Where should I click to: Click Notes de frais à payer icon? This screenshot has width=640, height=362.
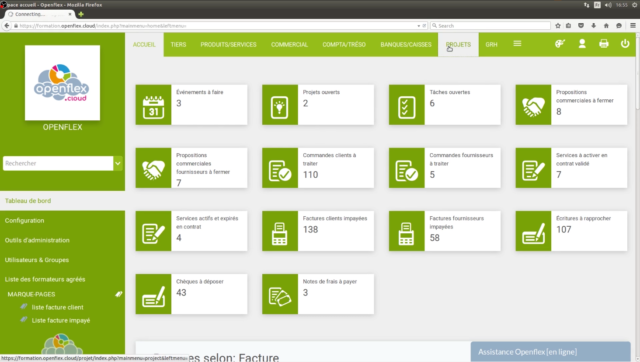(x=280, y=294)
